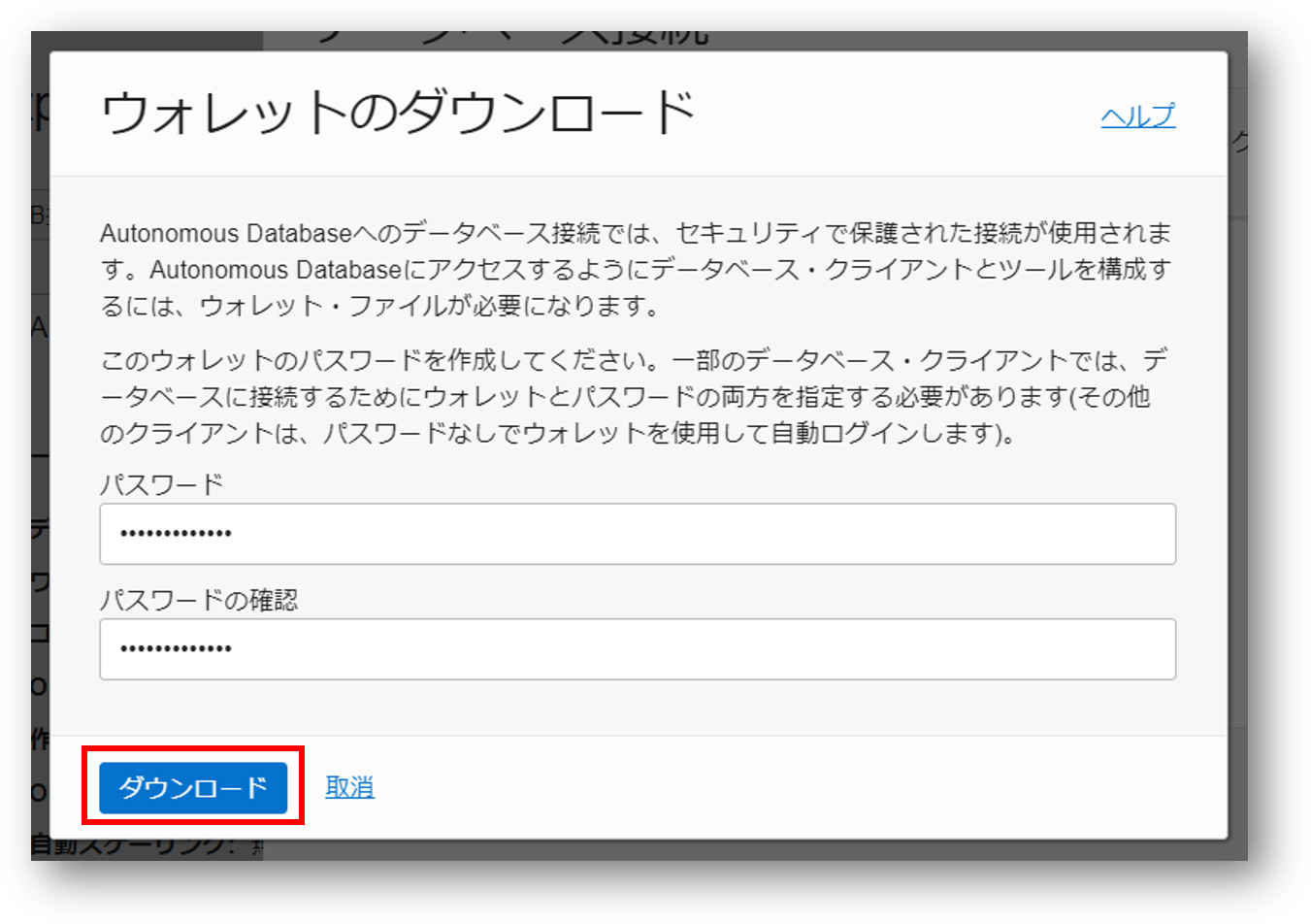Click the masked dots in パスワードの確認 field
The height and width of the screenshot is (924, 1311).
176,649
